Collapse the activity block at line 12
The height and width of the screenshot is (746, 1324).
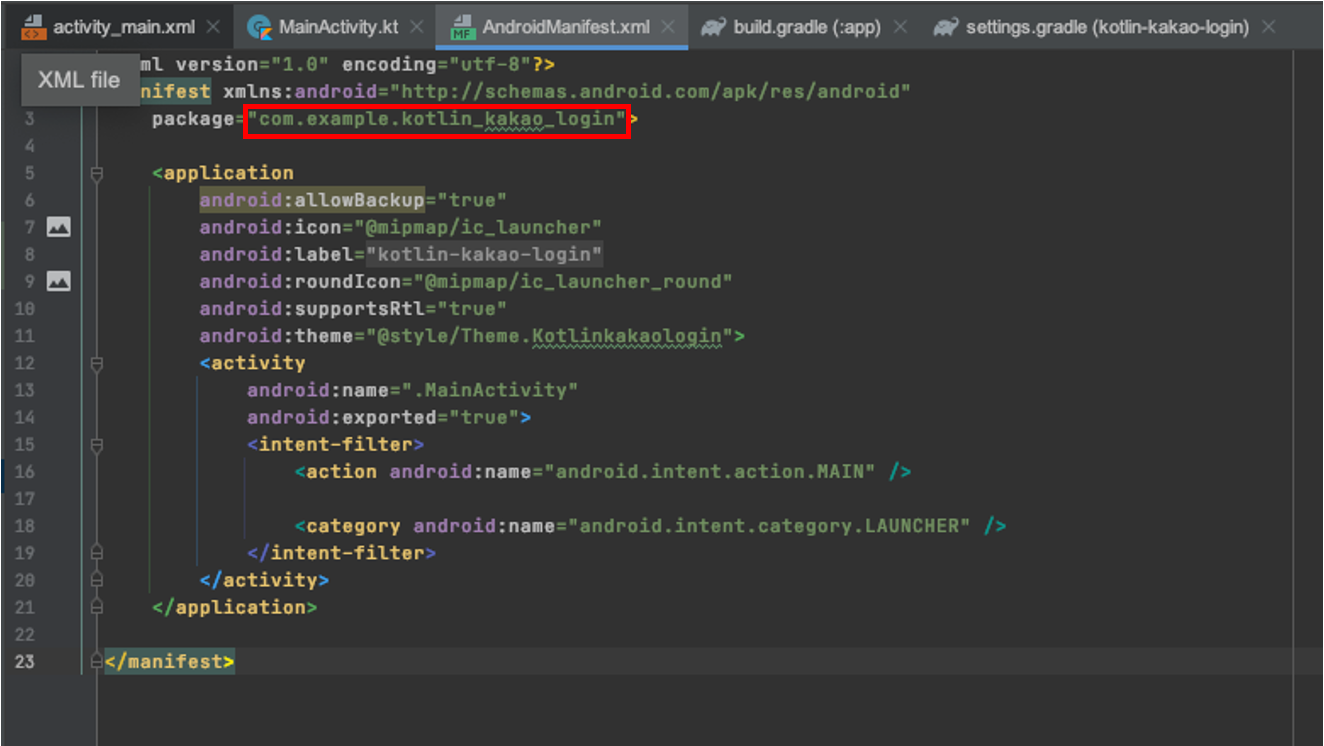click(97, 363)
